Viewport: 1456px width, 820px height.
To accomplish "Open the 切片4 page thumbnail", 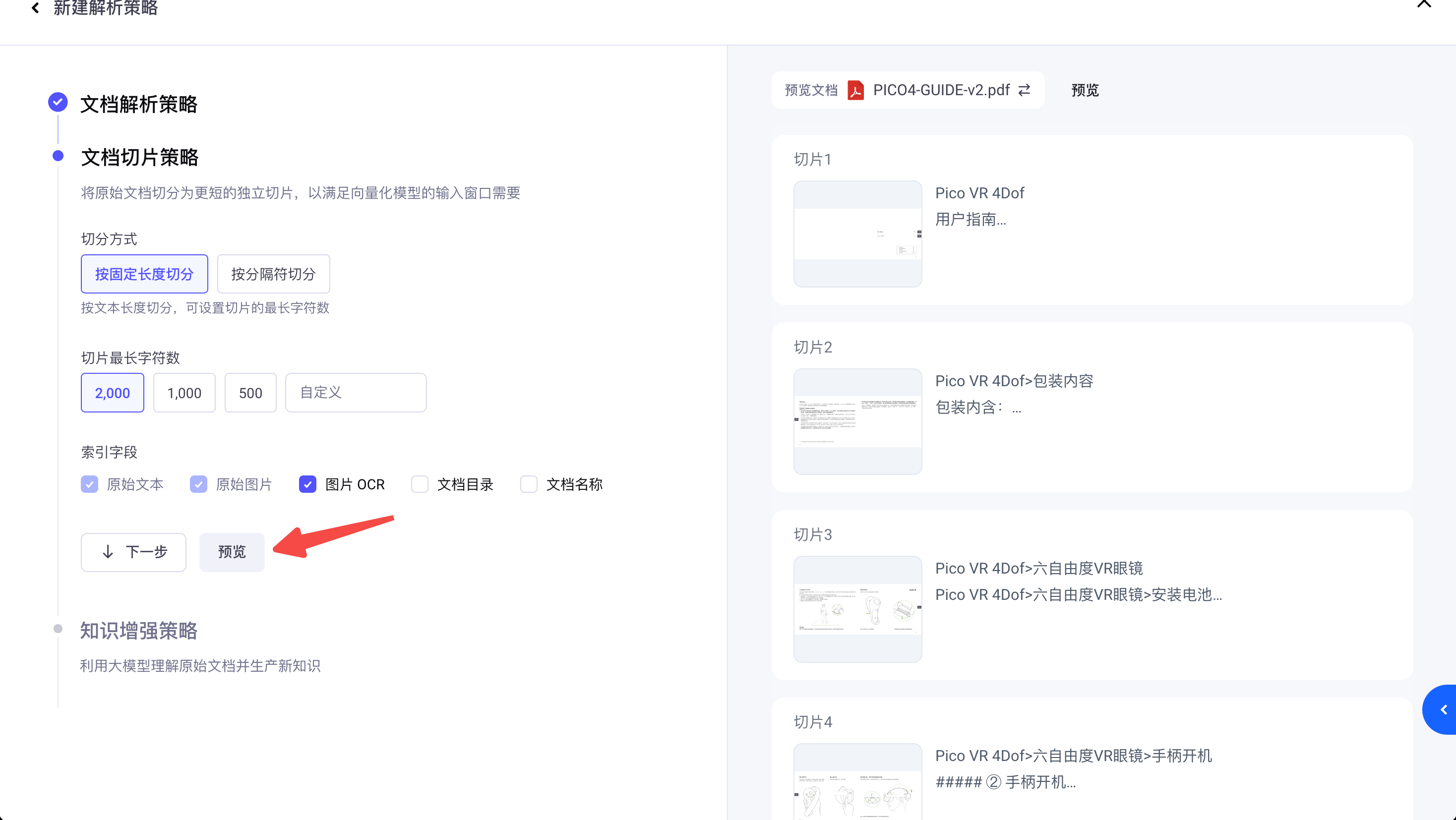I will click(x=857, y=781).
